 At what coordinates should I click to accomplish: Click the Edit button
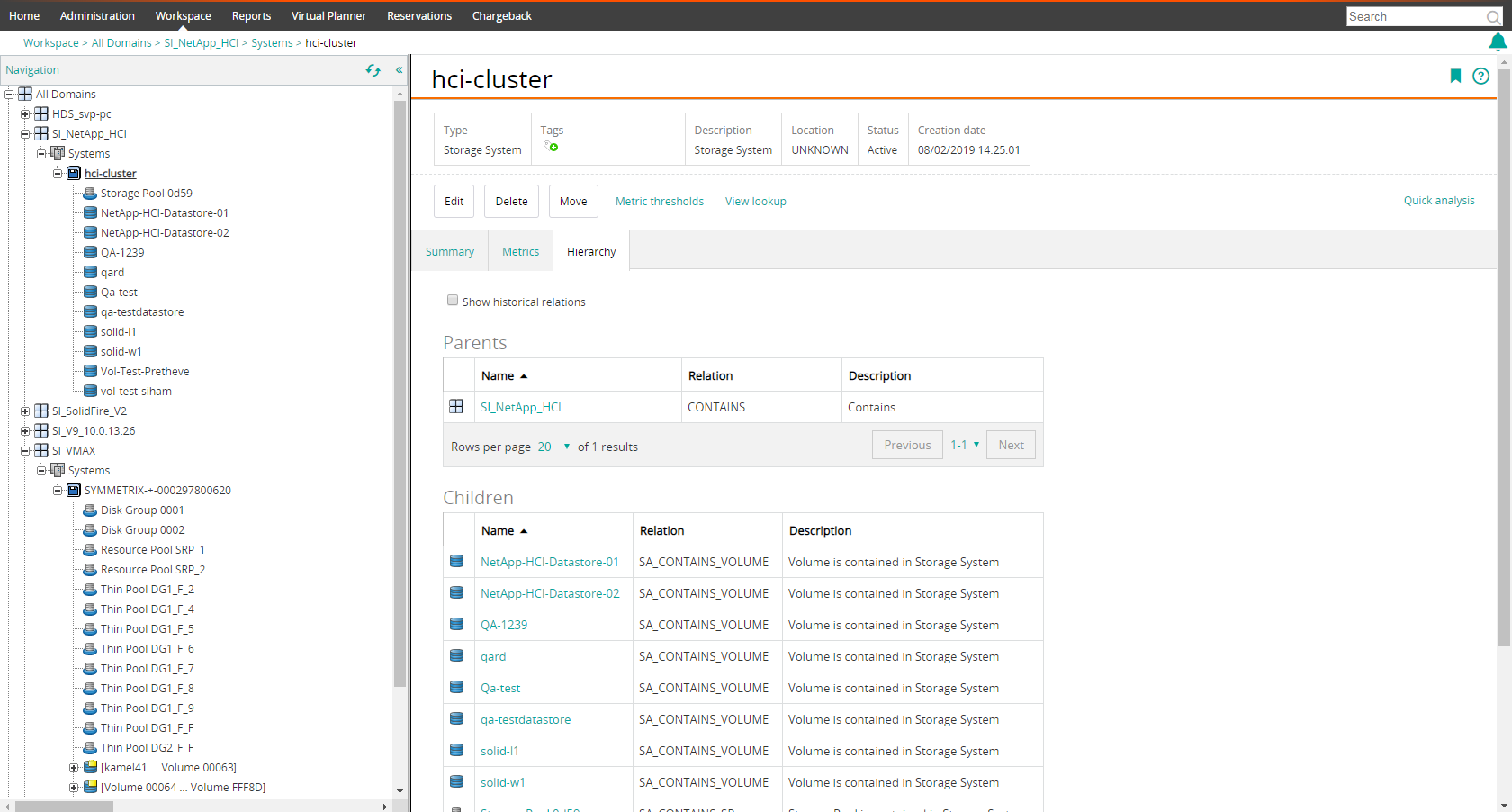click(454, 201)
